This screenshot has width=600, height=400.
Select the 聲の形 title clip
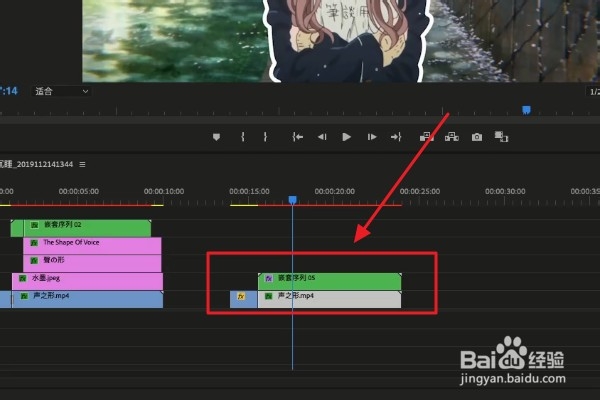92,263
